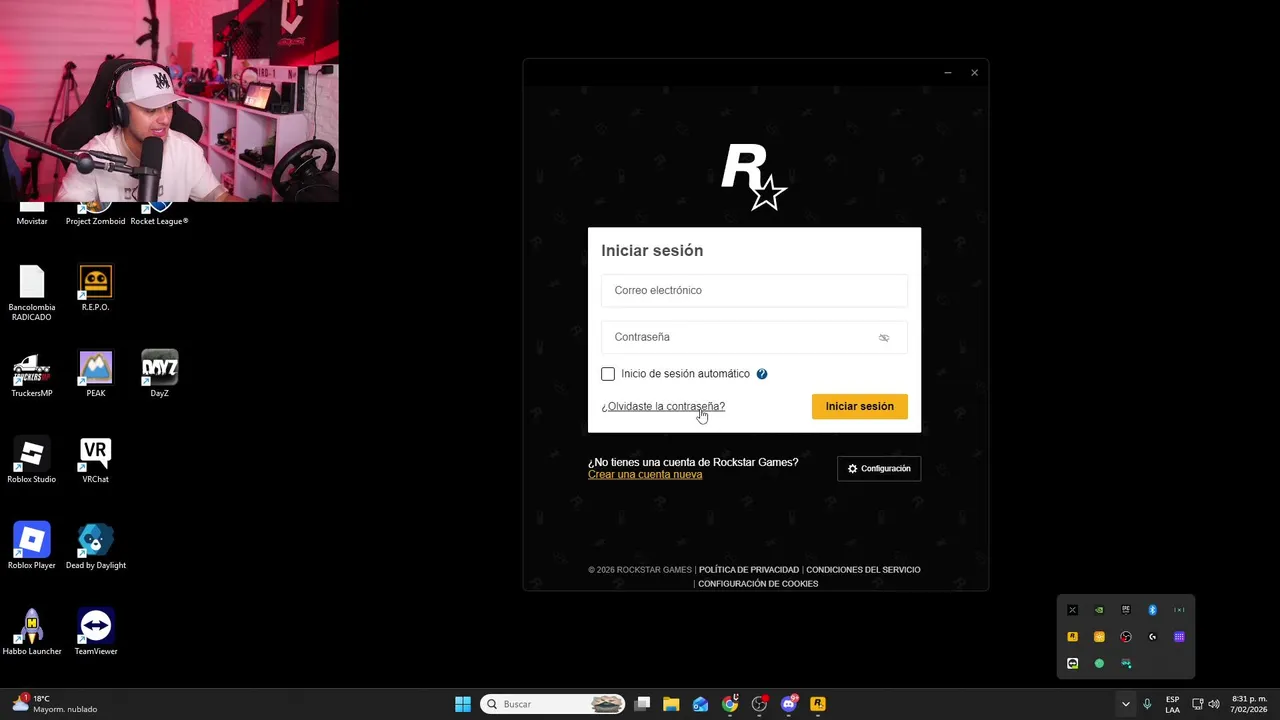The height and width of the screenshot is (720, 1280).
Task: Click the black X icon in tray overflow
Action: (1072, 610)
